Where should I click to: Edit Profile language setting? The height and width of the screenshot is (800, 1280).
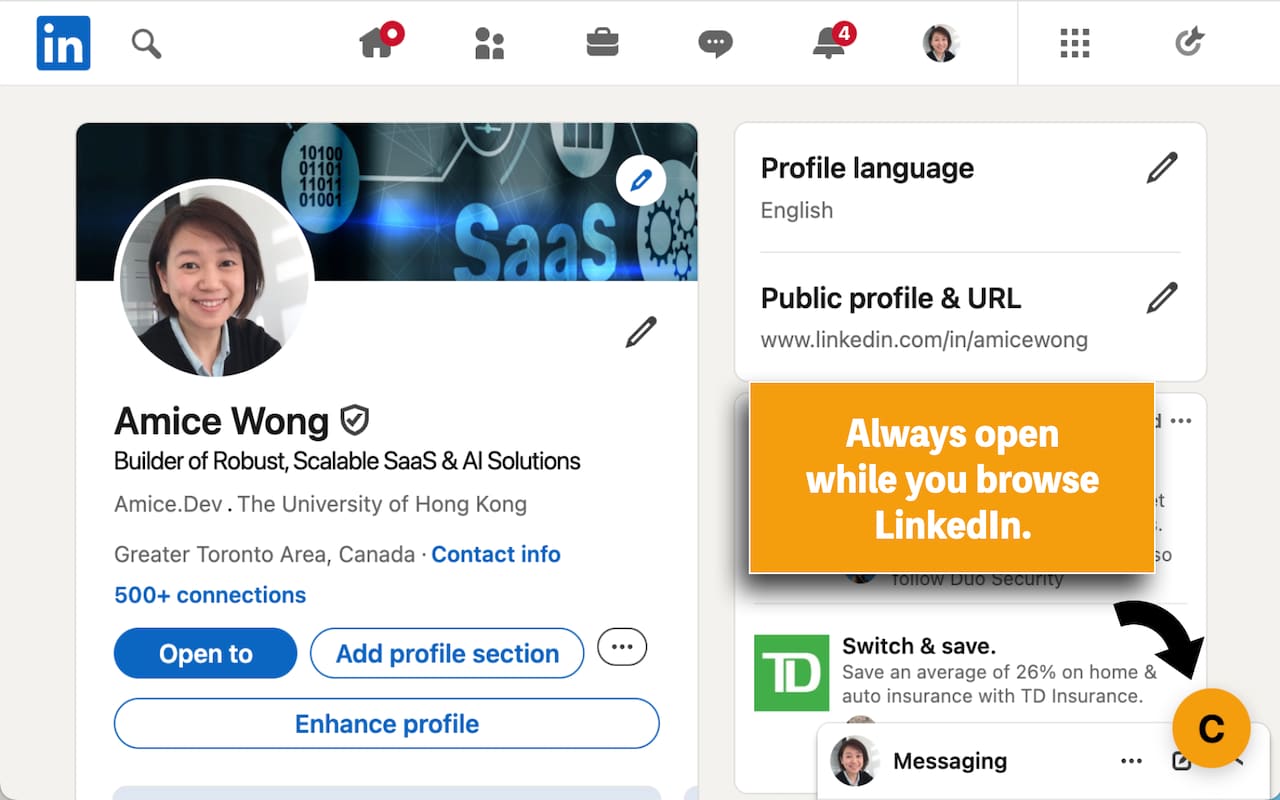pyautogui.click(x=1162, y=168)
